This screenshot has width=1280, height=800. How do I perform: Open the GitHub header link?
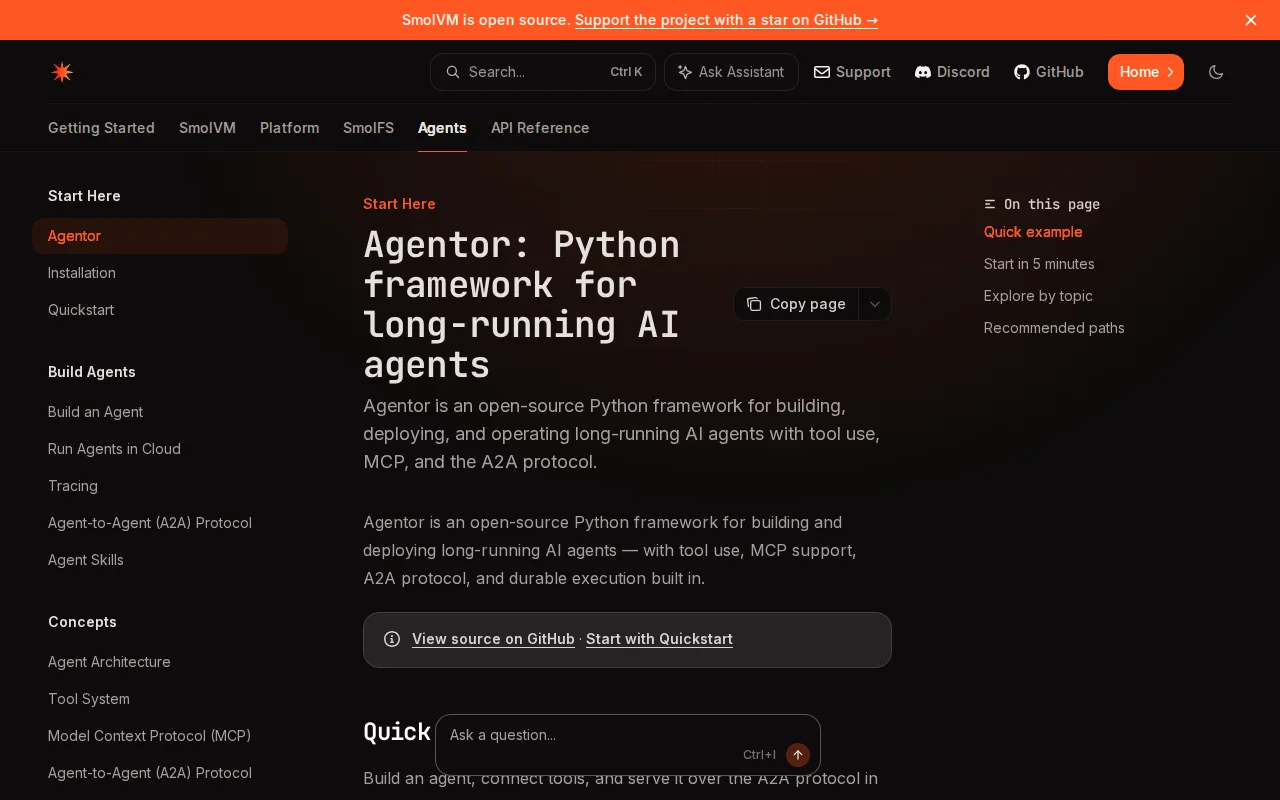click(1049, 72)
